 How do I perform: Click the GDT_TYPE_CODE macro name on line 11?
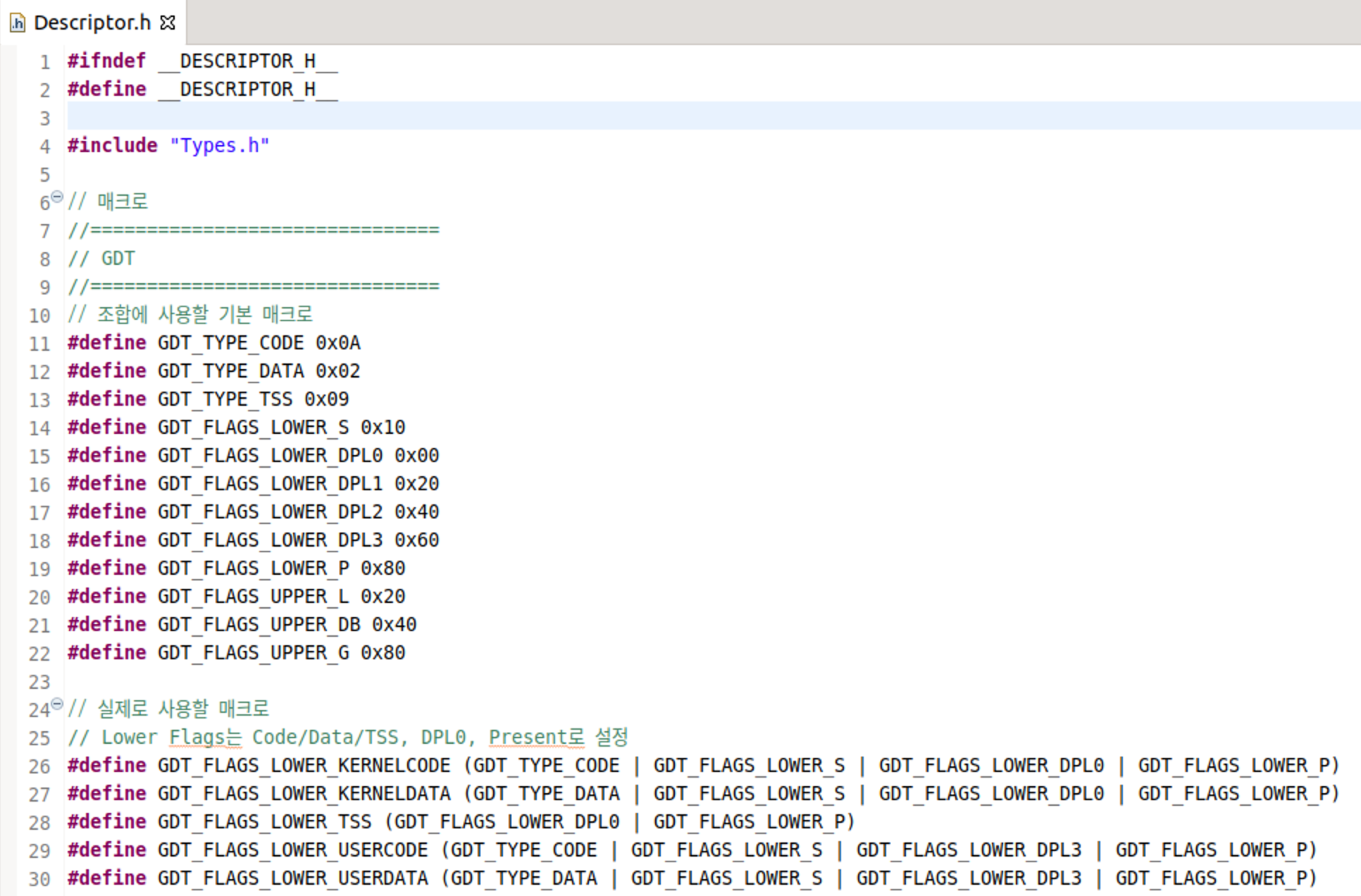[x=230, y=343]
